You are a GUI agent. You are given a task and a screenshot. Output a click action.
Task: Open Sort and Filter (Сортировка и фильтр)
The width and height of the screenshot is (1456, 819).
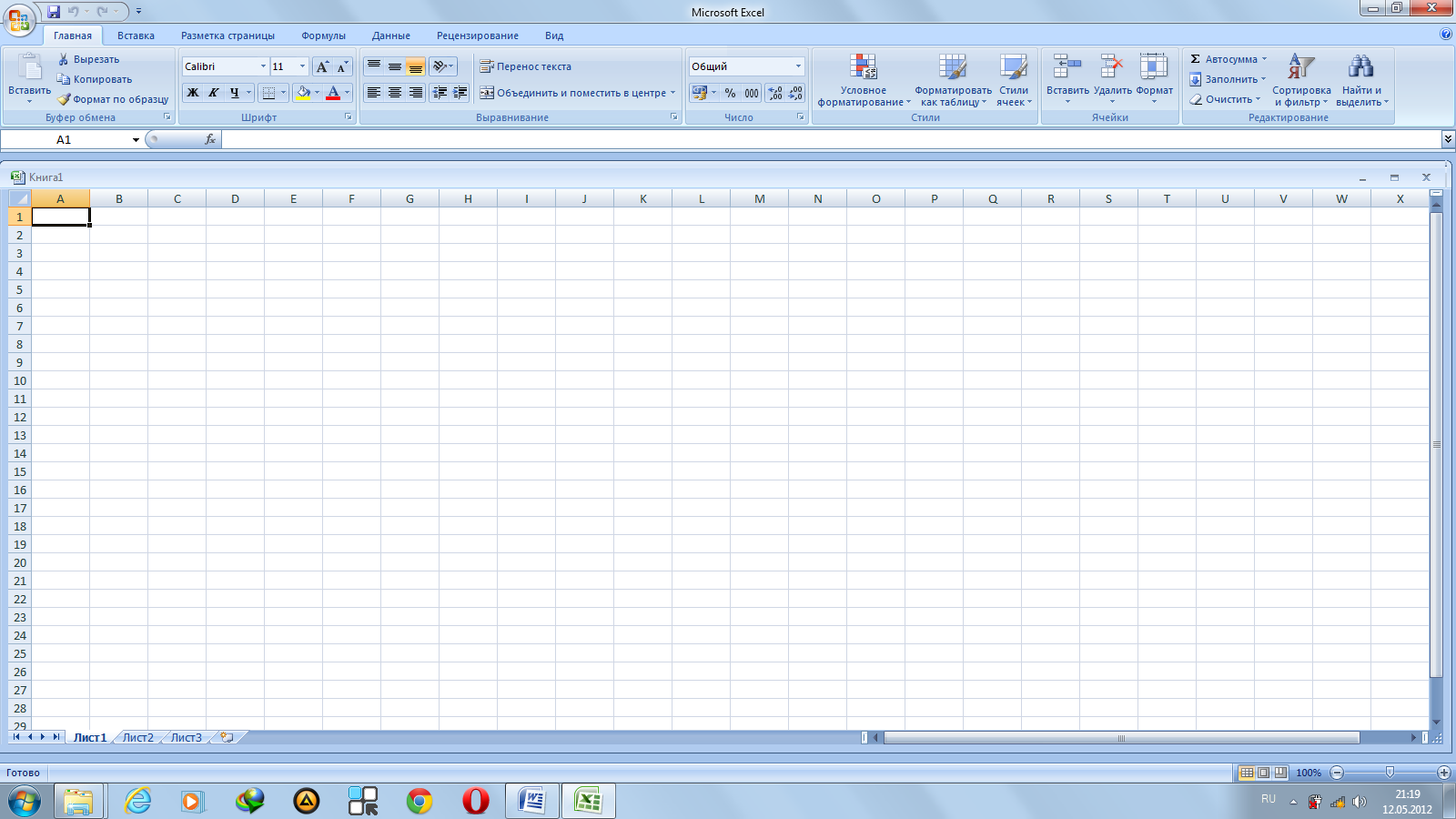coord(1301,80)
